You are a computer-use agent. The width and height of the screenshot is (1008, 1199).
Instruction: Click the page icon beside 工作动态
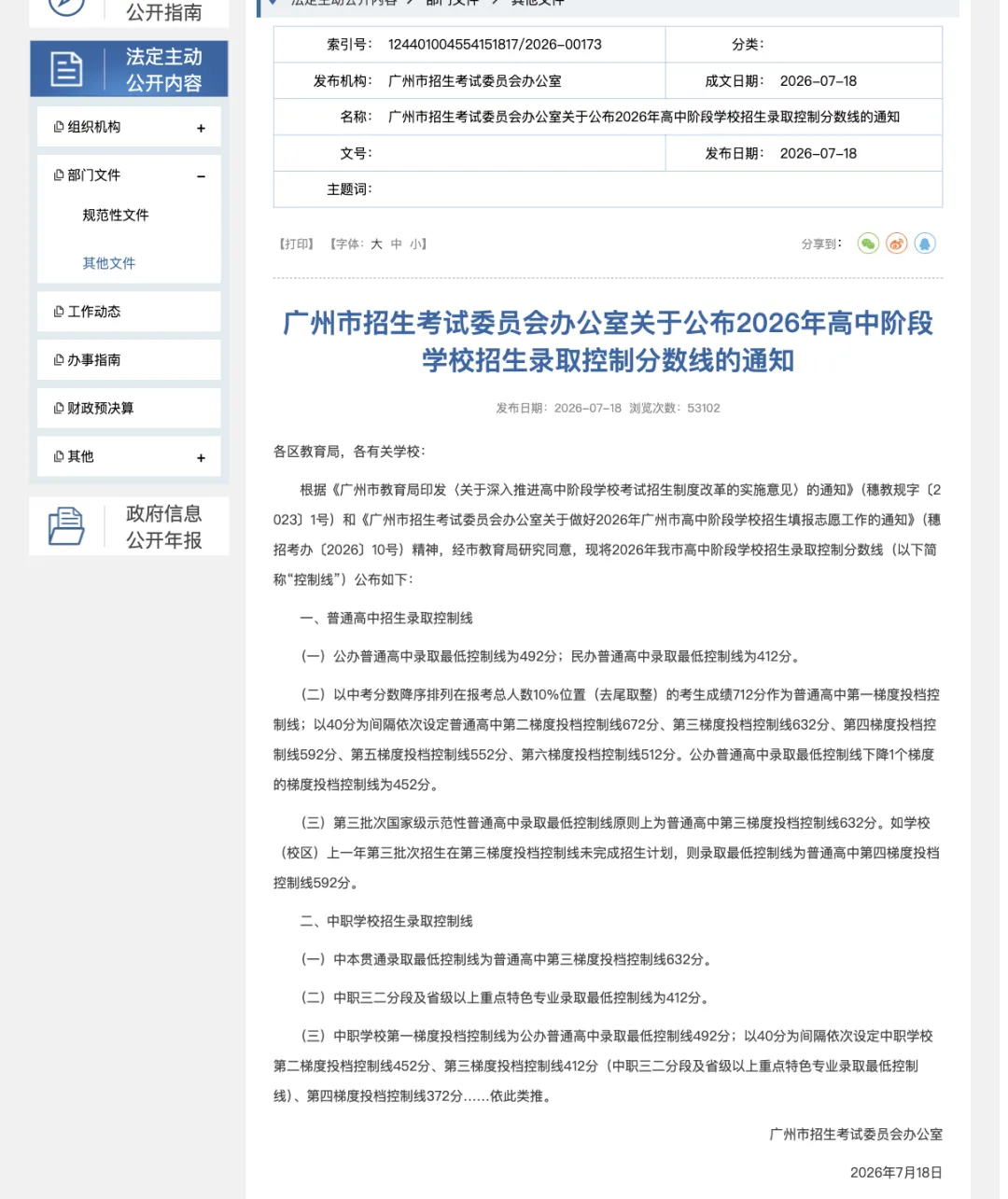59,312
